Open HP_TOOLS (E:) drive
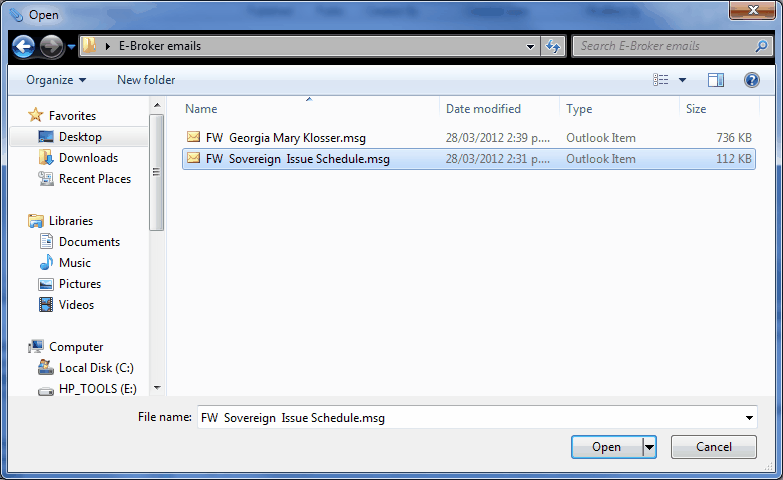 [97, 389]
